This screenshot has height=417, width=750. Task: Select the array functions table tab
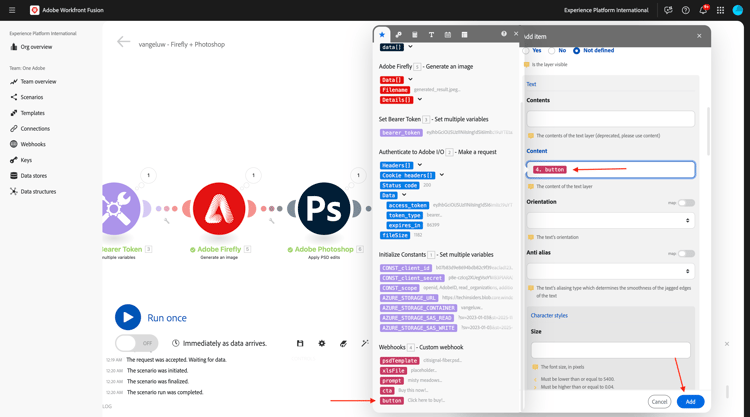[x=464, y=34]
